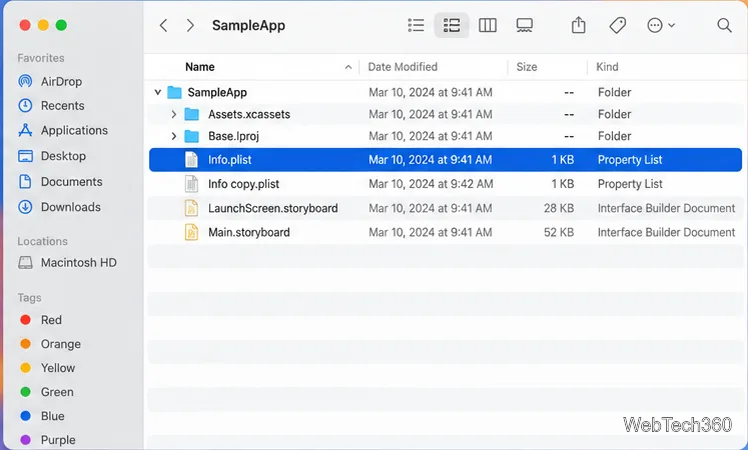Expand the Base.lproj folder
The height and width of the screenshot is (450, 748).
(174, 136)
